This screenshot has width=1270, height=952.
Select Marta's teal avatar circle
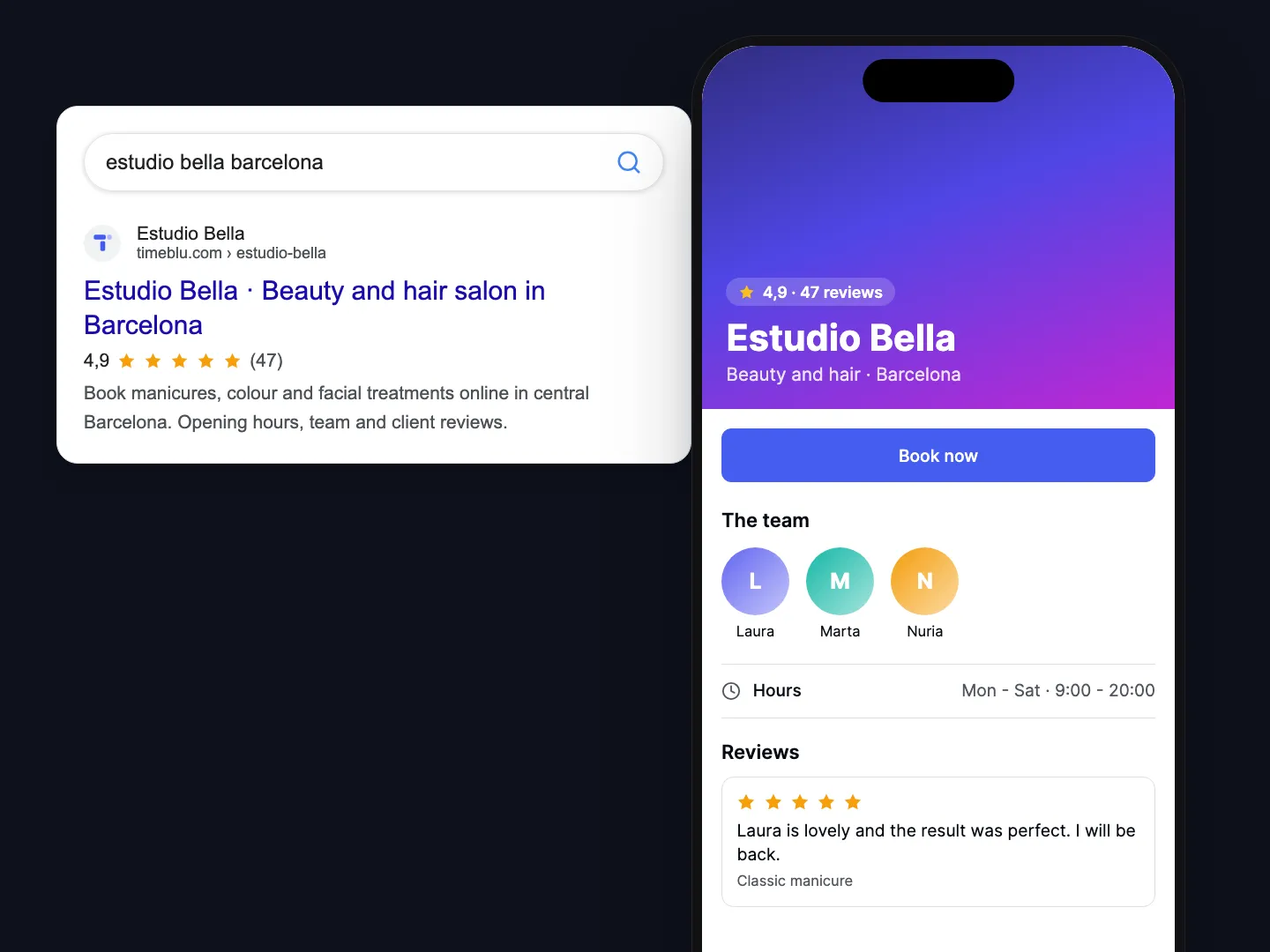click(x=840, y=581)
